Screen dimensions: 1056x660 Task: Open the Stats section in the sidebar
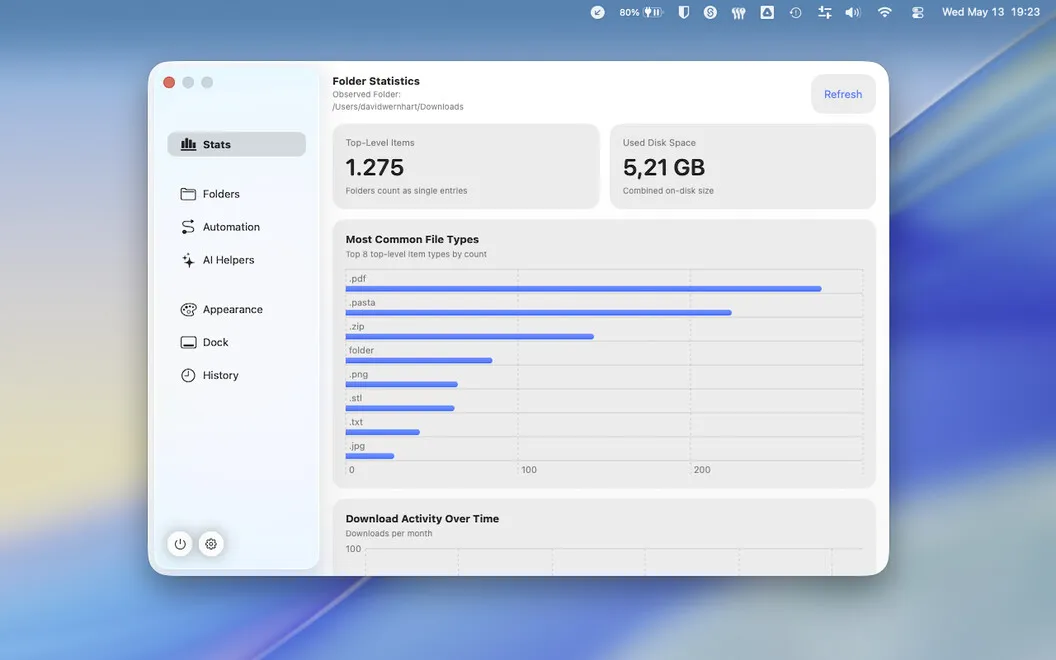pyautogui.click(x=236, y=144)
